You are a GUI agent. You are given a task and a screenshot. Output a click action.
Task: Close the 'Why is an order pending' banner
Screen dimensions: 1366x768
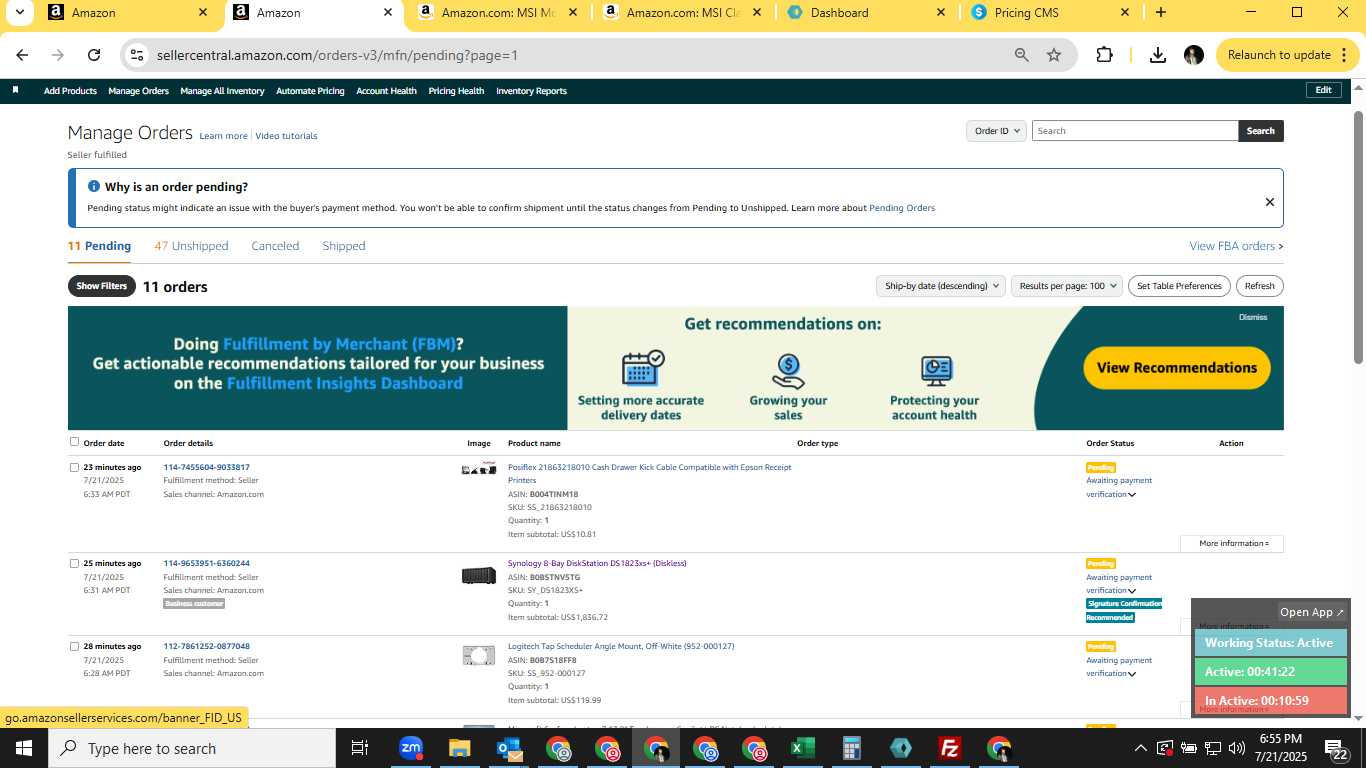pyautogui.click(x=1269, y=202)
